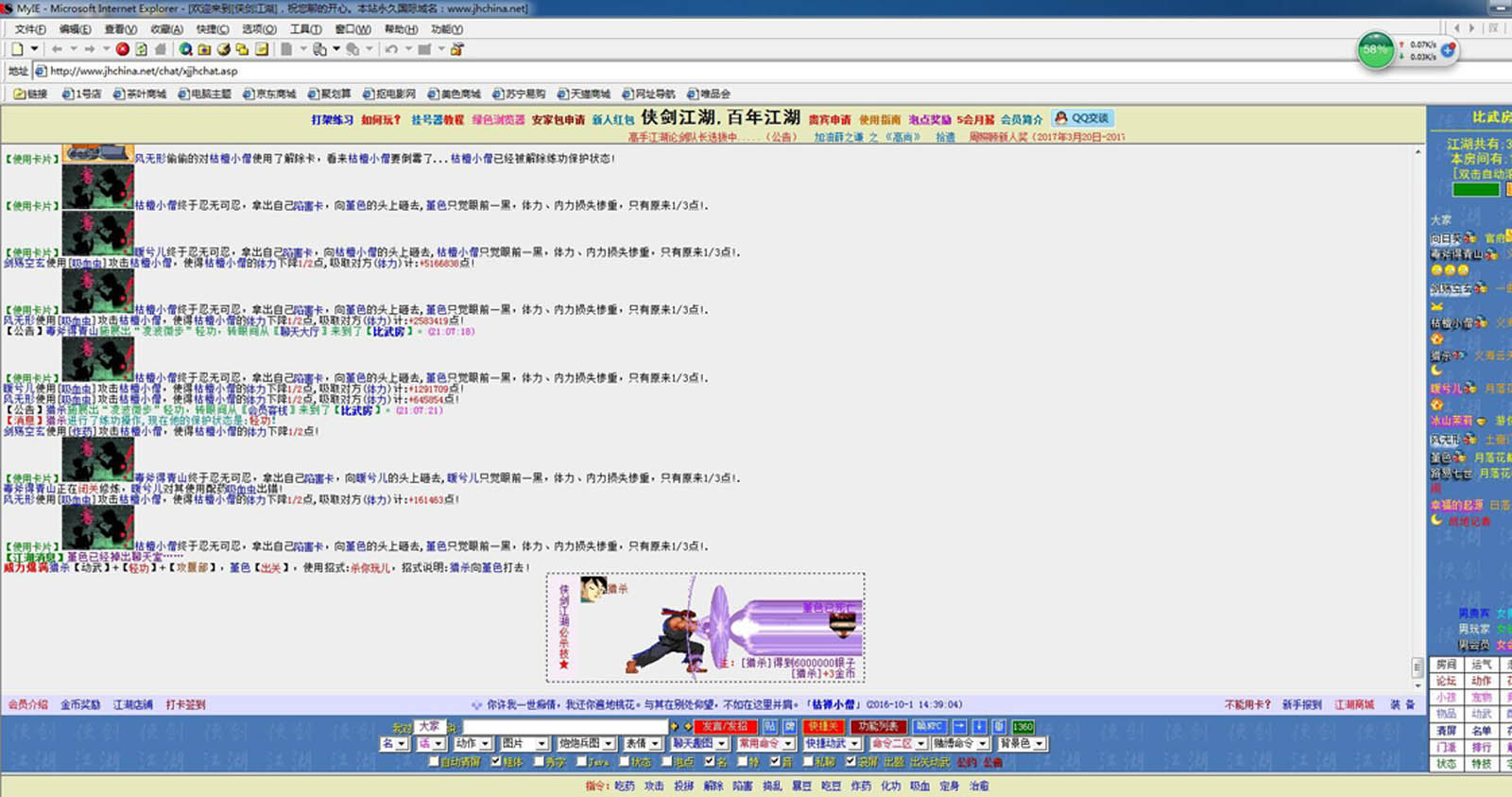The height and width of the screenshot is (797, 1512).
Task: Click the Home icon in the browser toolbar
Action: point(160,49)
